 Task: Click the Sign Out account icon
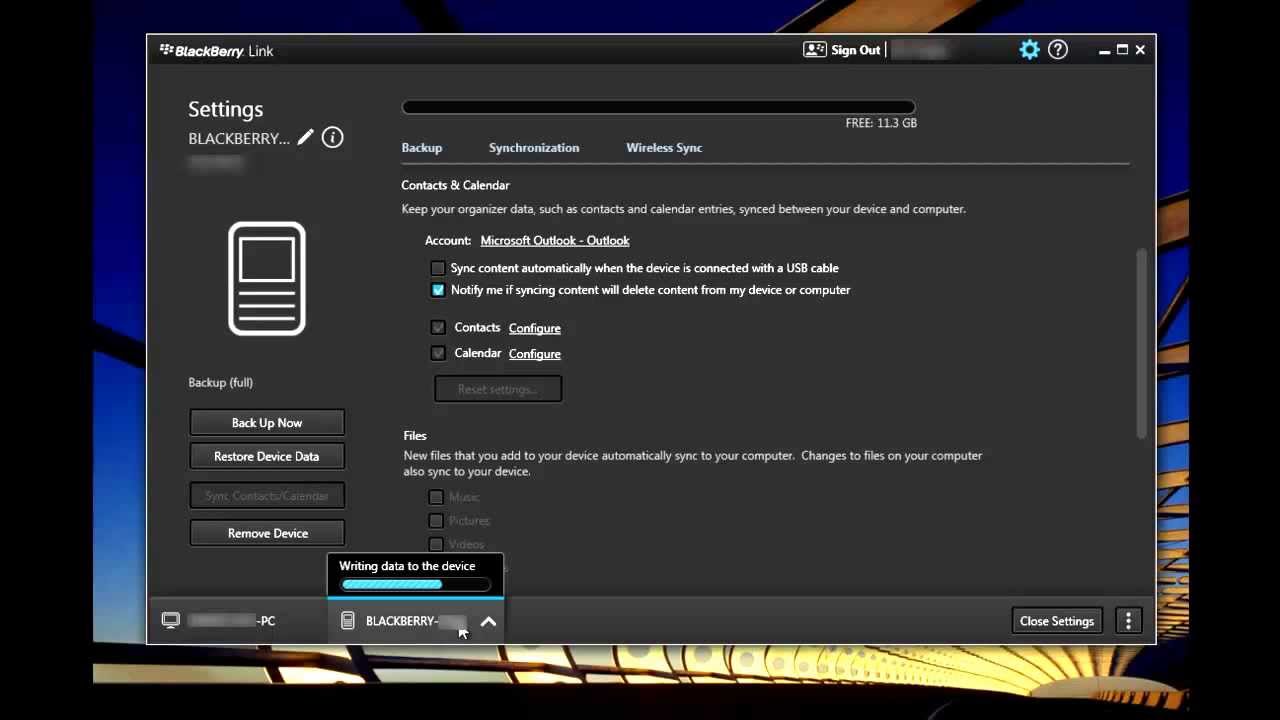tap(814, 50)
